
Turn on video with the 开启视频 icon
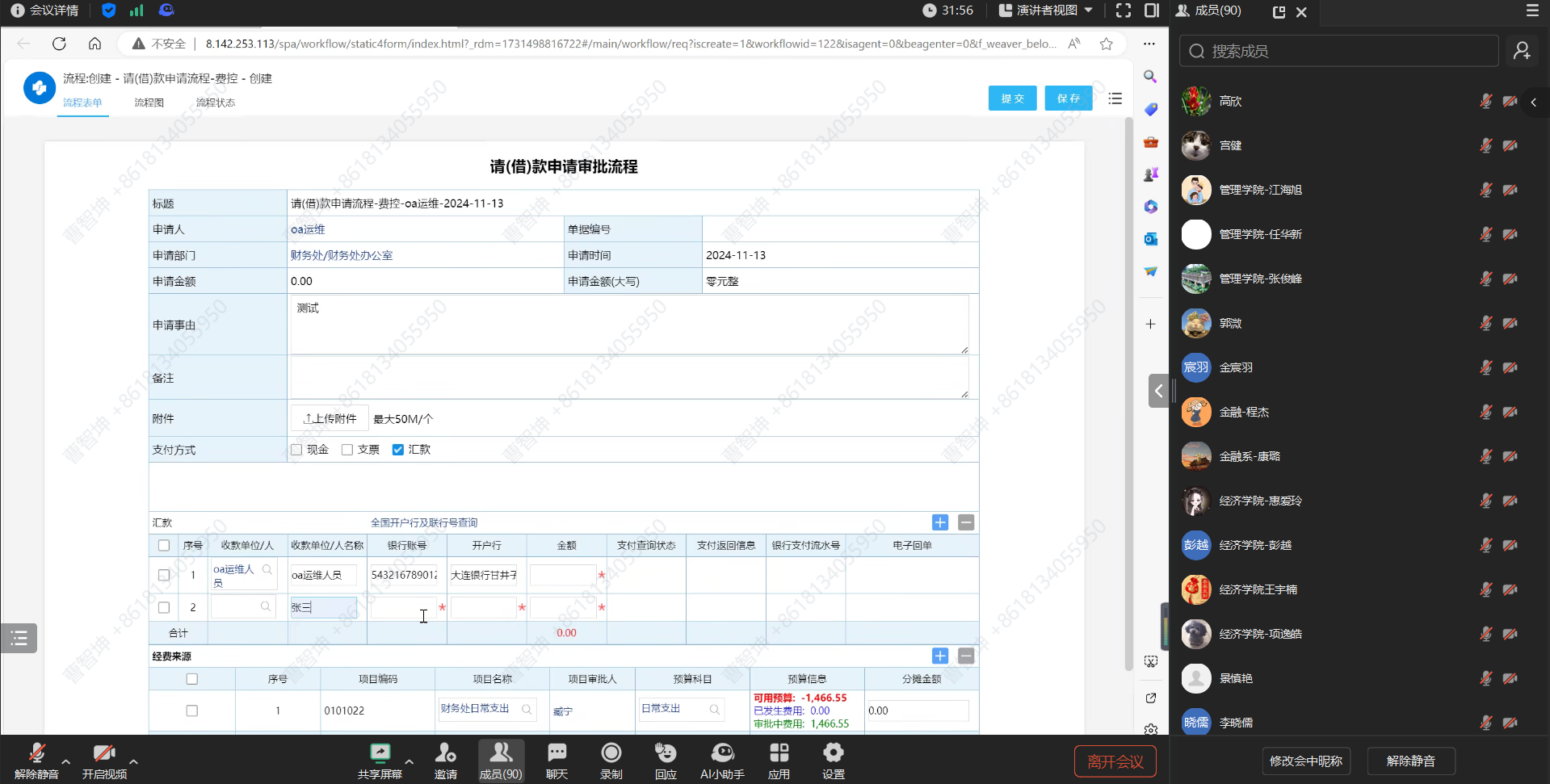click(x=104, y=753)
